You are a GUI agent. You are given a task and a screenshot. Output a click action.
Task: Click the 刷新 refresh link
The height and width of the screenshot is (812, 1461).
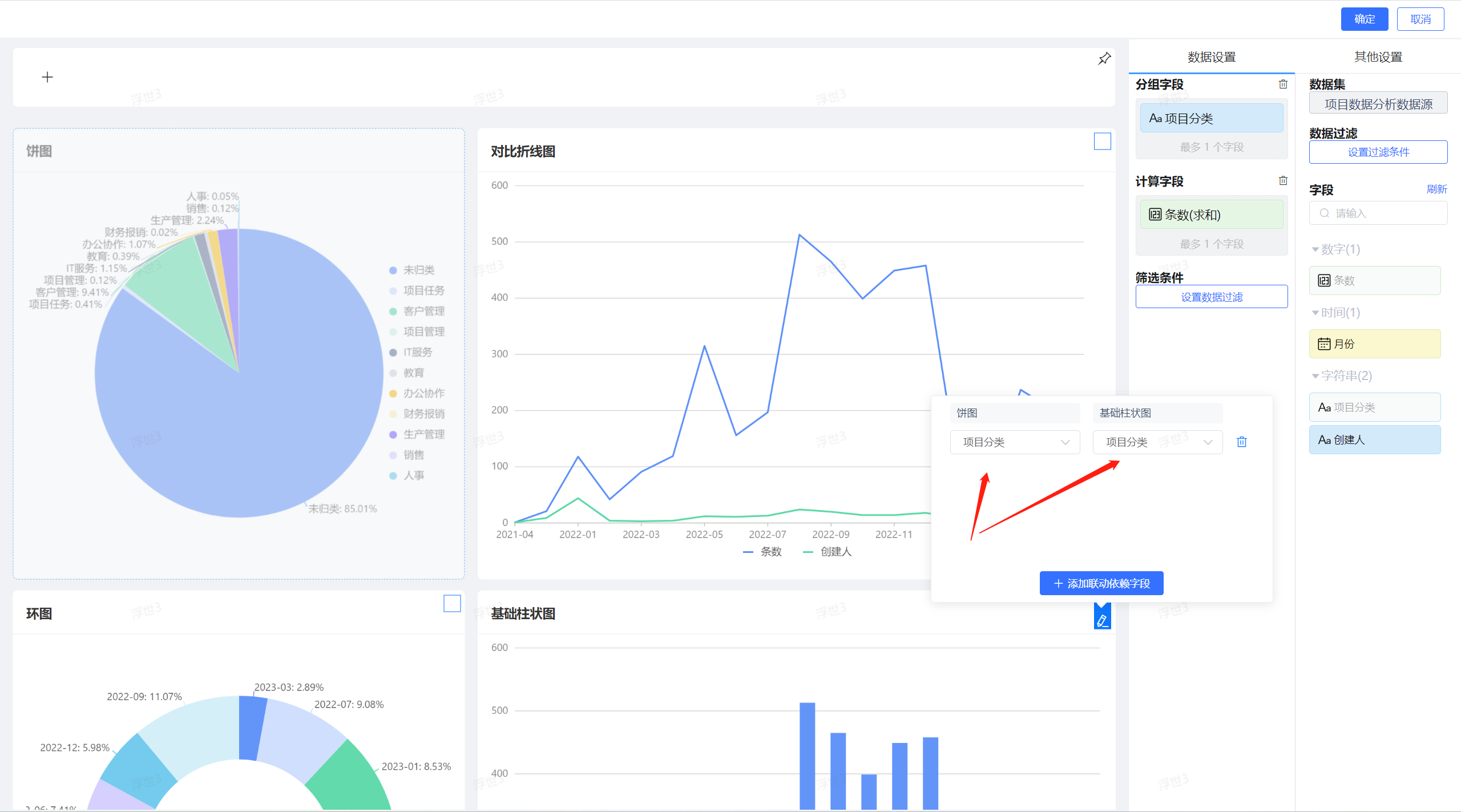click(1436, 189)
